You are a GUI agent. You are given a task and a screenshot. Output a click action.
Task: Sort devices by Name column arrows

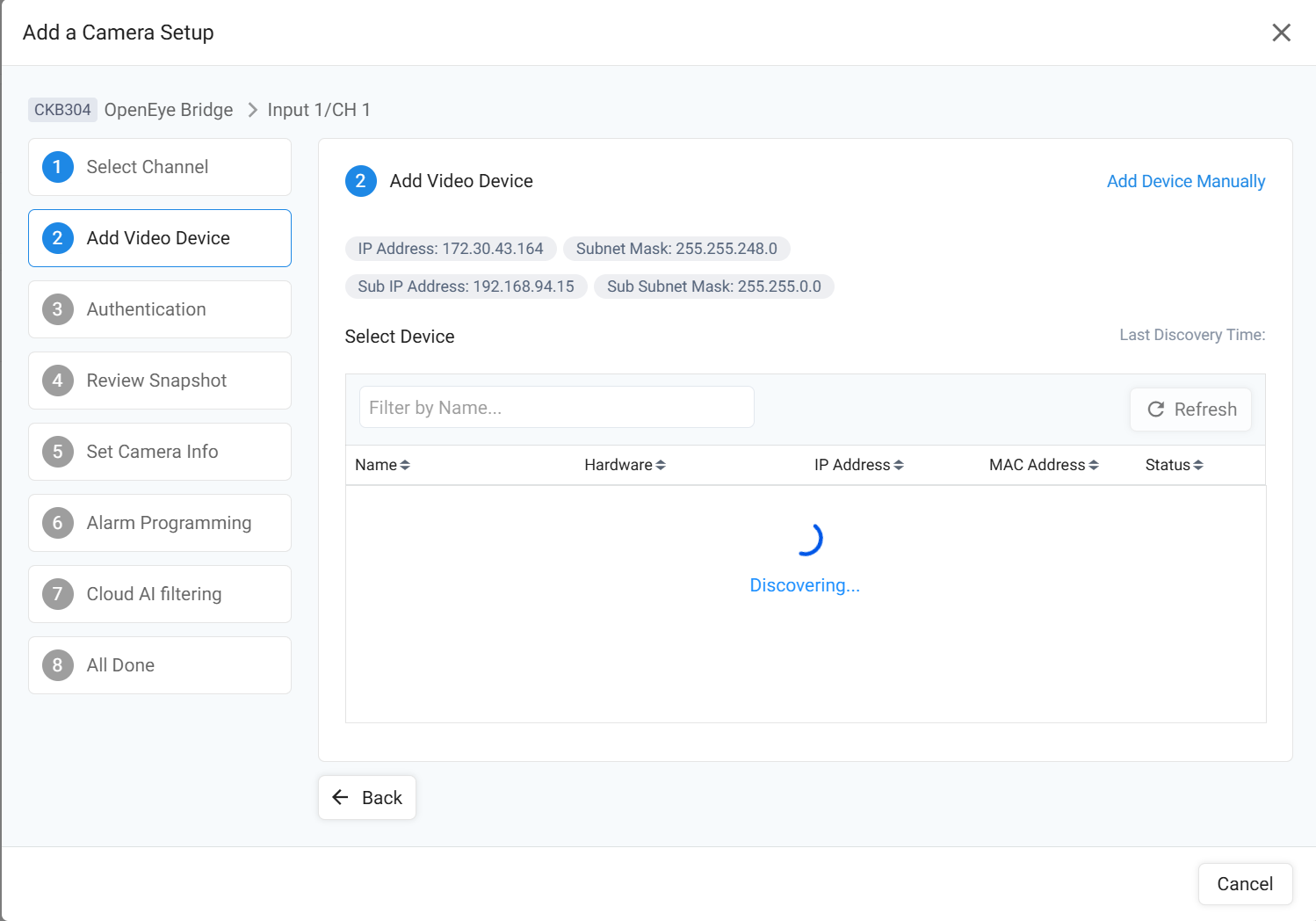click(405, 465)
